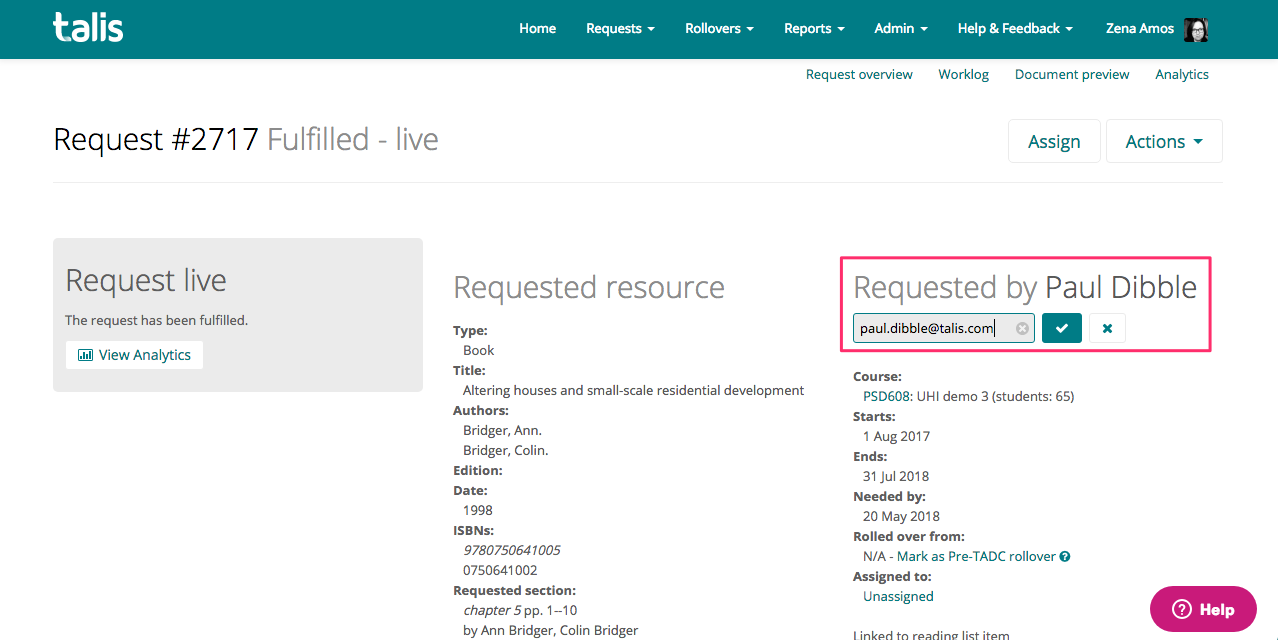Open the pink Help button
The width and height of the screenshot is (1278, 640).
(1203, 609)
